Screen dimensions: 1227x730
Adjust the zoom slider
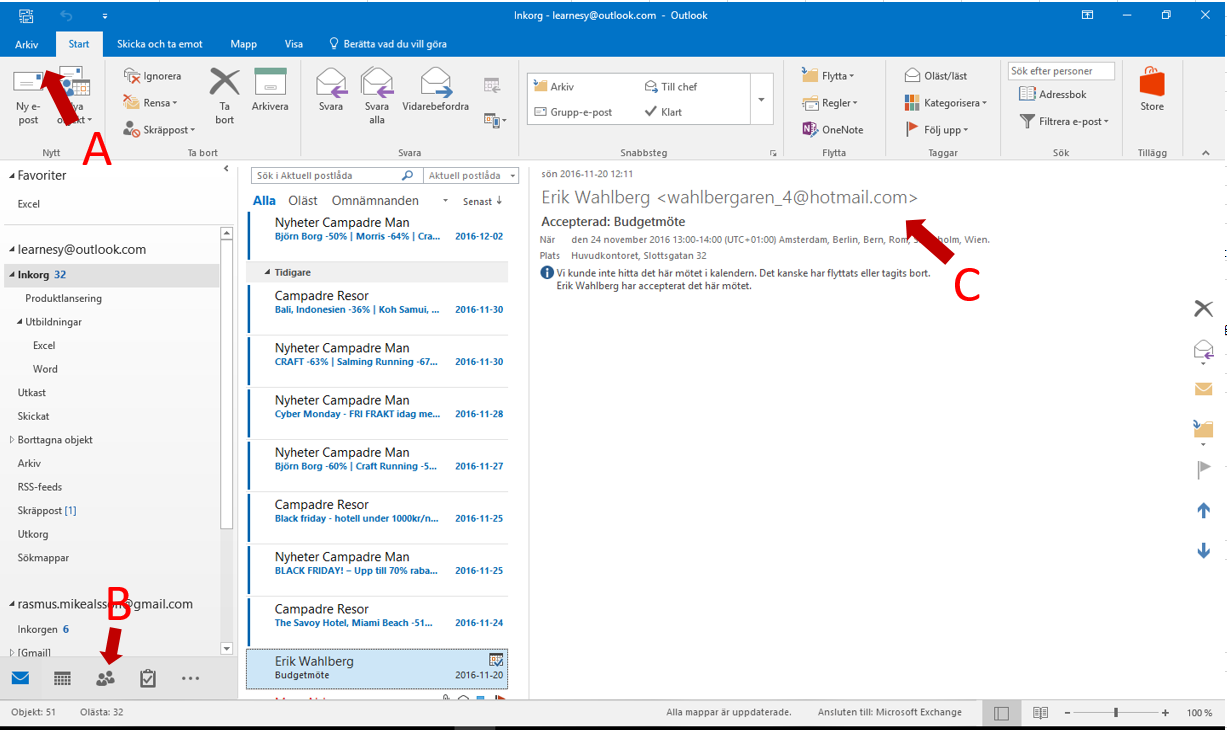1116,713
